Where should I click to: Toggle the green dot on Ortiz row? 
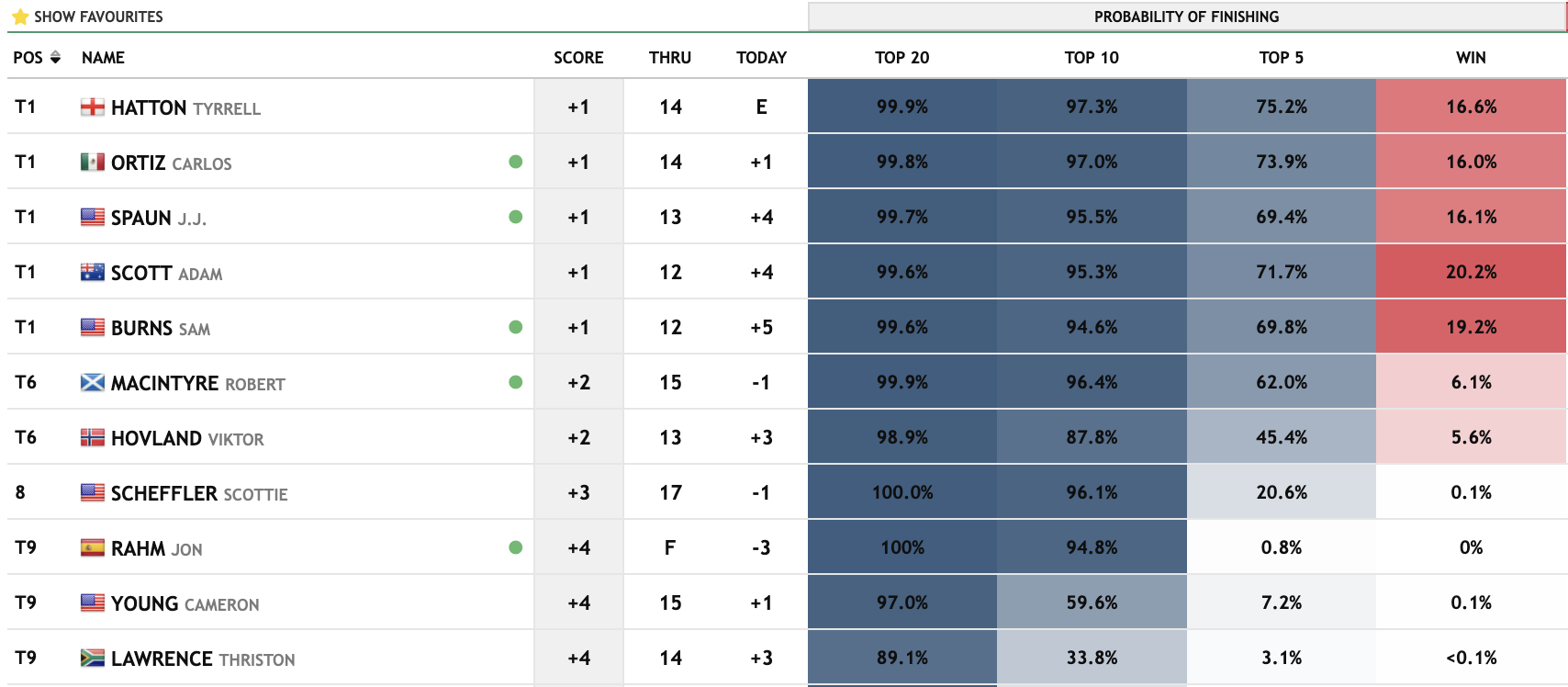click(x=516, y=162)
